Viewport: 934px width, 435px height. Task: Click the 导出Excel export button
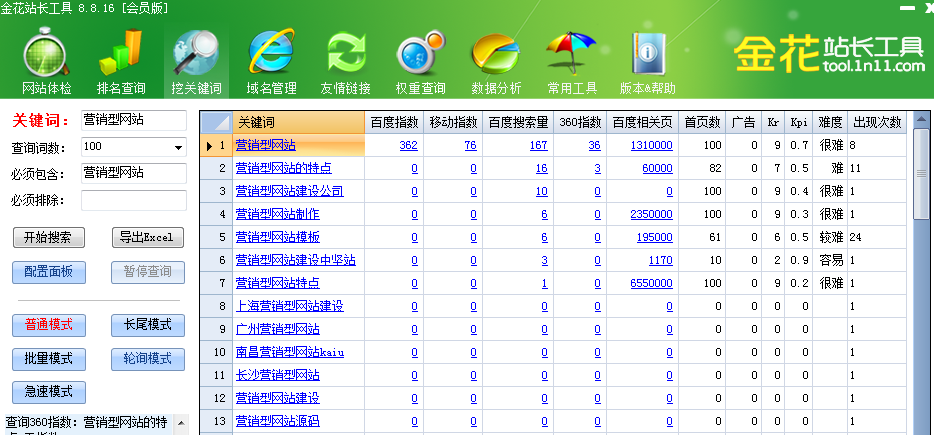coord(148,238)
